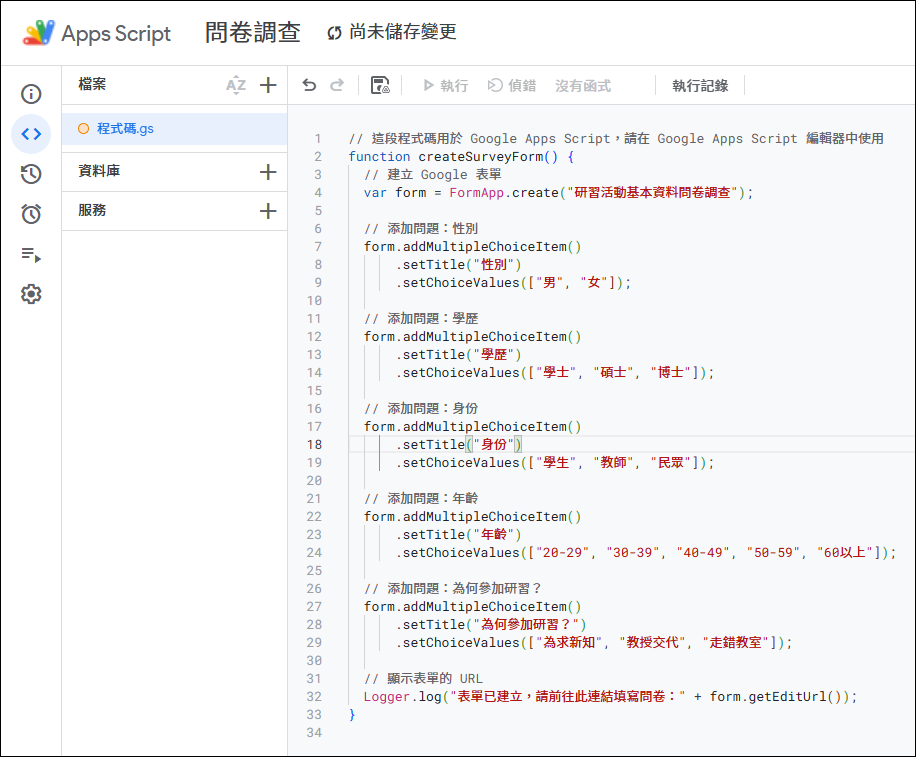Click the 資料庫 section label
Screen dimensions: 916x757
[x=99, y=171]
